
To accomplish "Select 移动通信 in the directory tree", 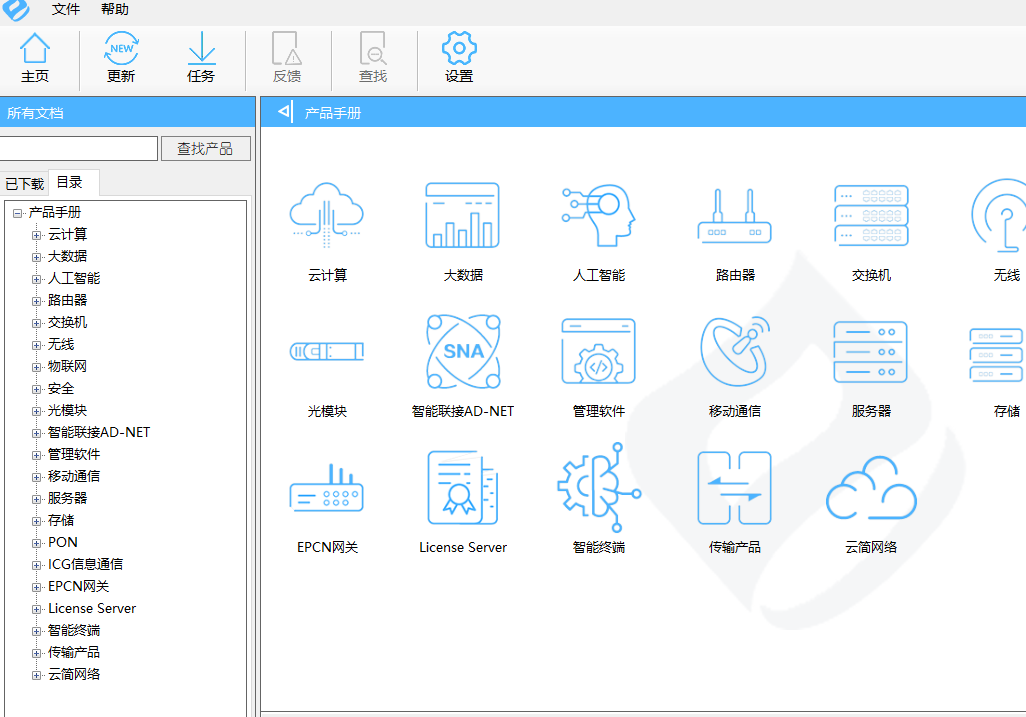I will 74,476.
